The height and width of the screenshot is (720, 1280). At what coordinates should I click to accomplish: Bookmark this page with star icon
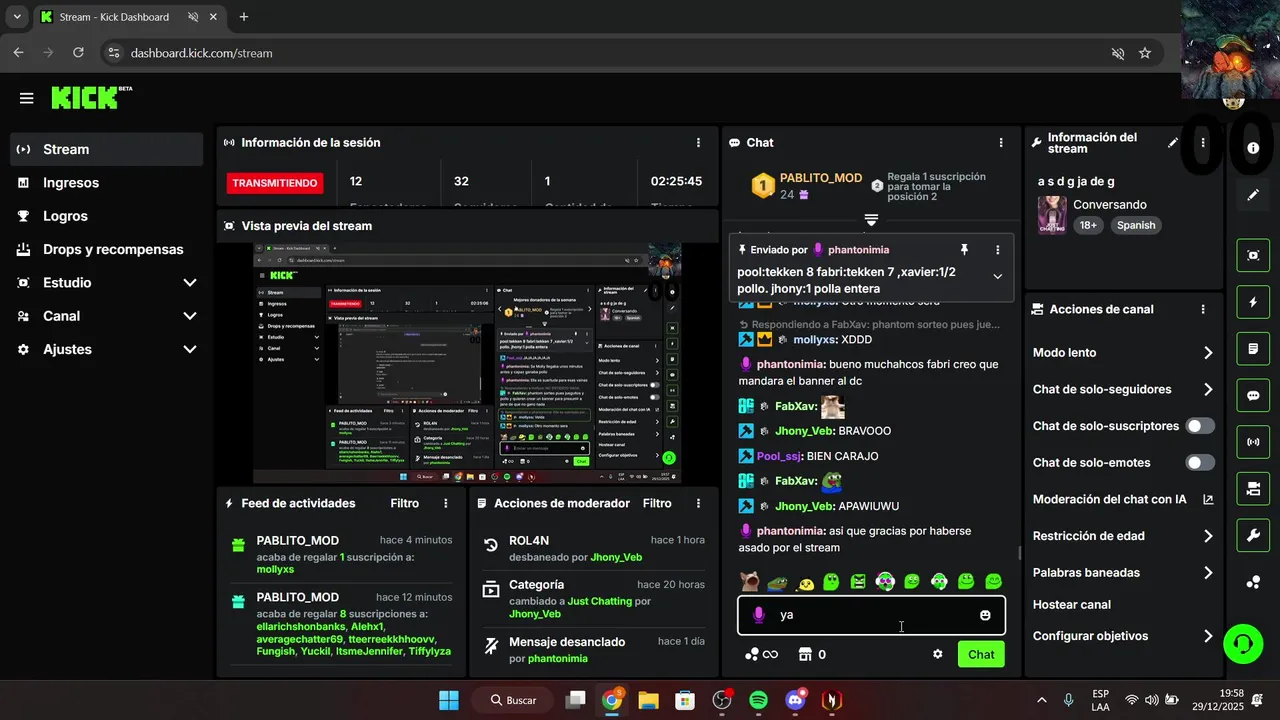[1145, 53]
